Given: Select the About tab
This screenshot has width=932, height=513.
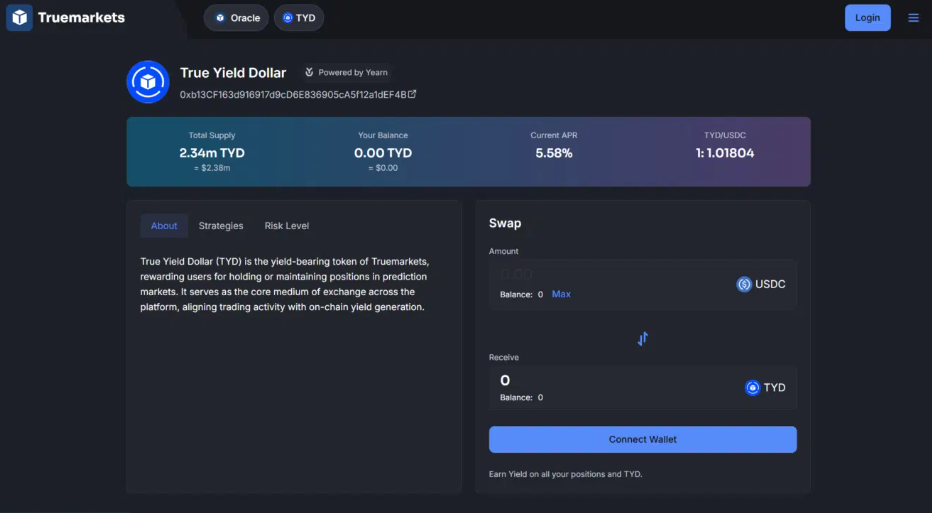Looking at the screenshot, I should pos(164,226).
